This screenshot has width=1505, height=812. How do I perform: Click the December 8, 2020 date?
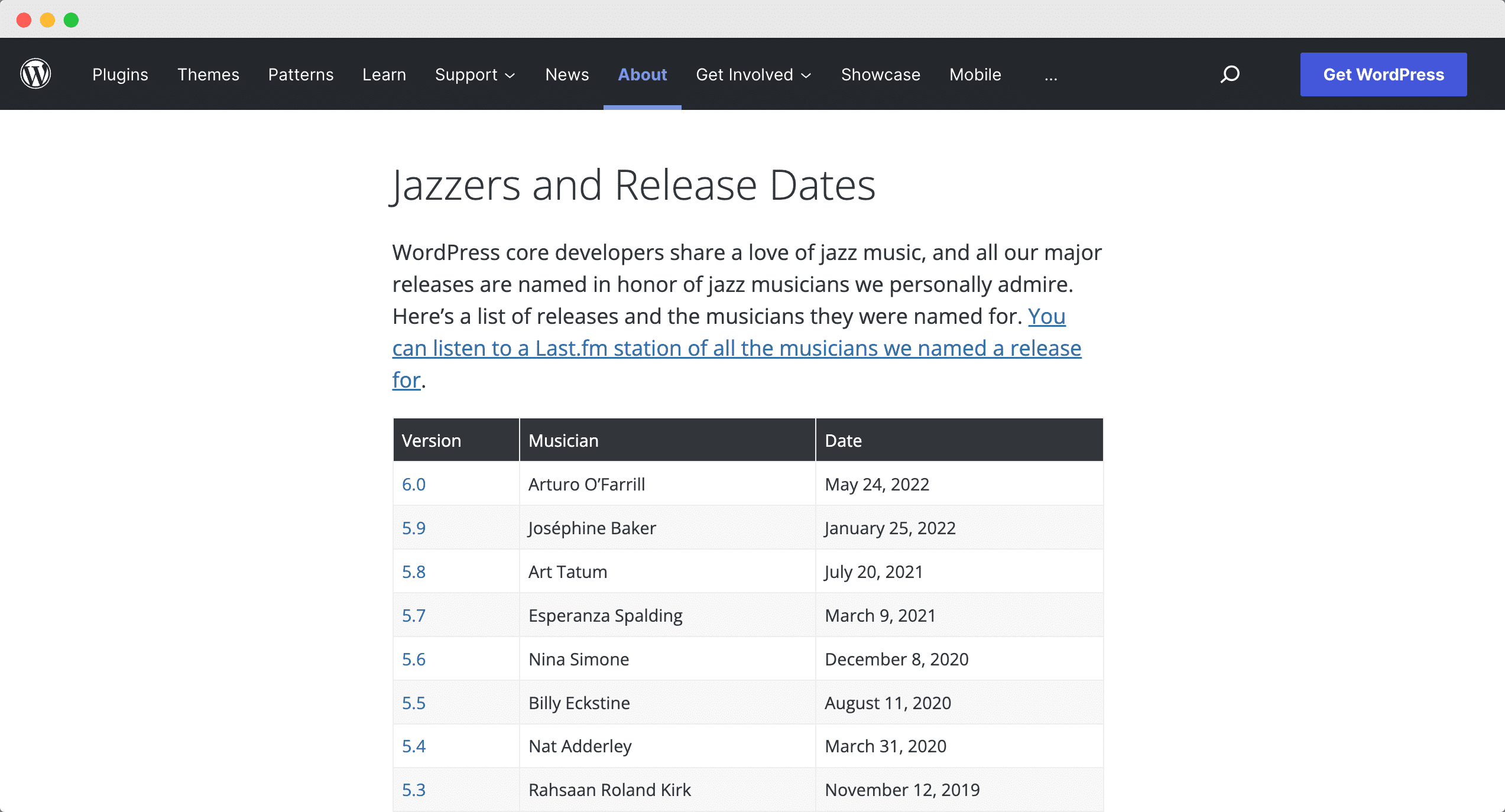pyautogui.click(x=897, y=659)
